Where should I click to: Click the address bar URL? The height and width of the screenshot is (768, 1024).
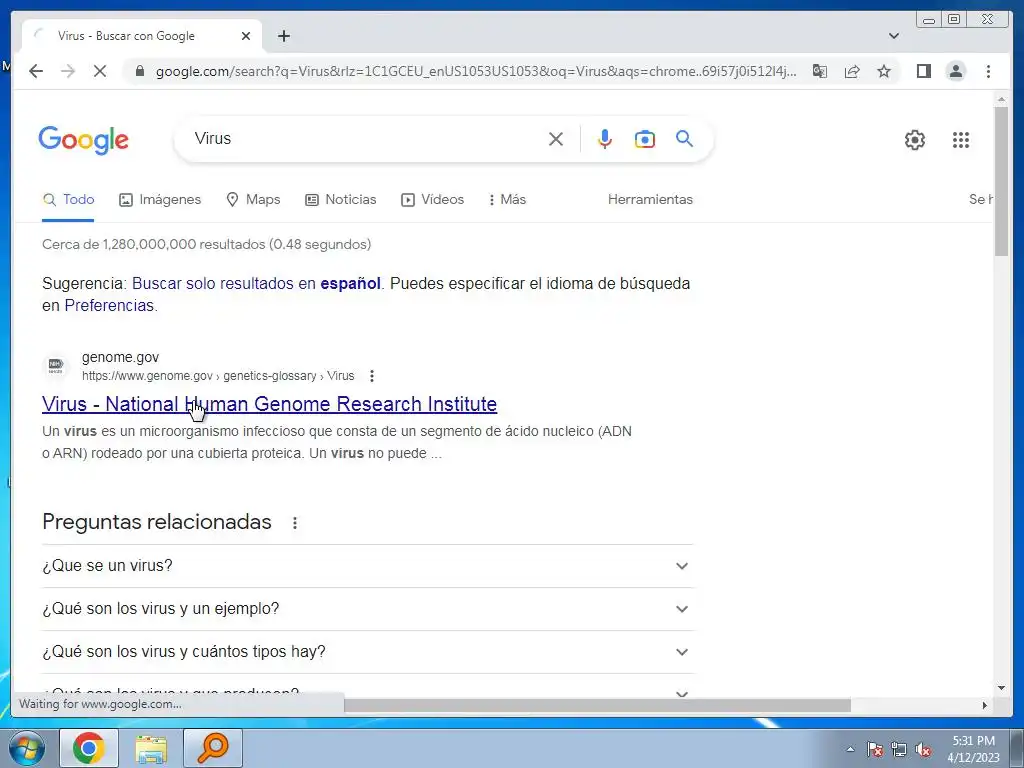475,71
